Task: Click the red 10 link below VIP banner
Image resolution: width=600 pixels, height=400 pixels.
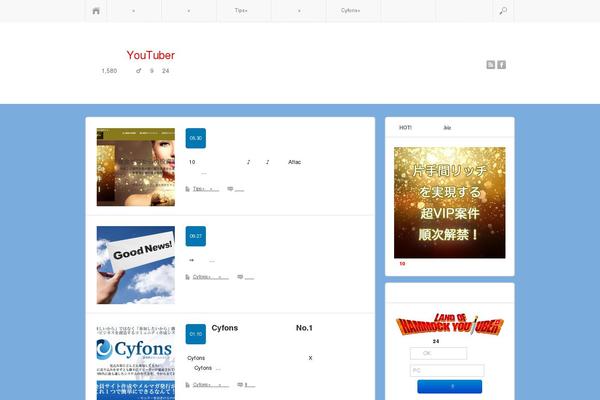Action: pyautogui.click(x=402, y=264)
